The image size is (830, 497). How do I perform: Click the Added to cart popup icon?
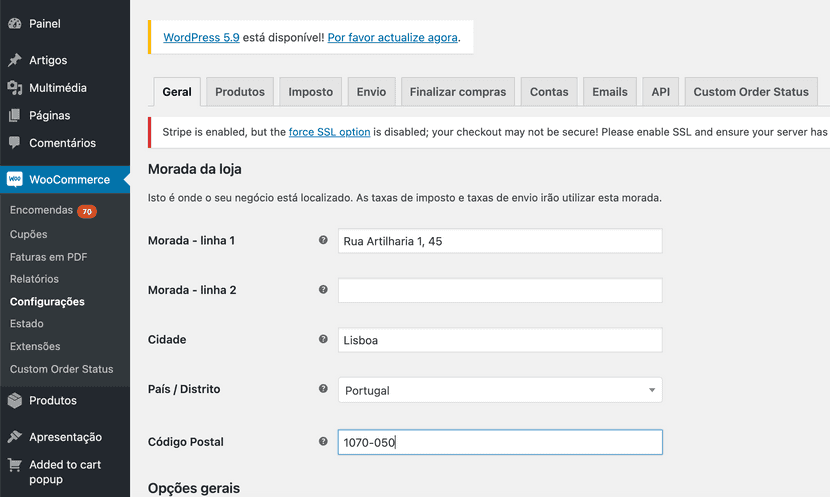(x=14, y=465)
